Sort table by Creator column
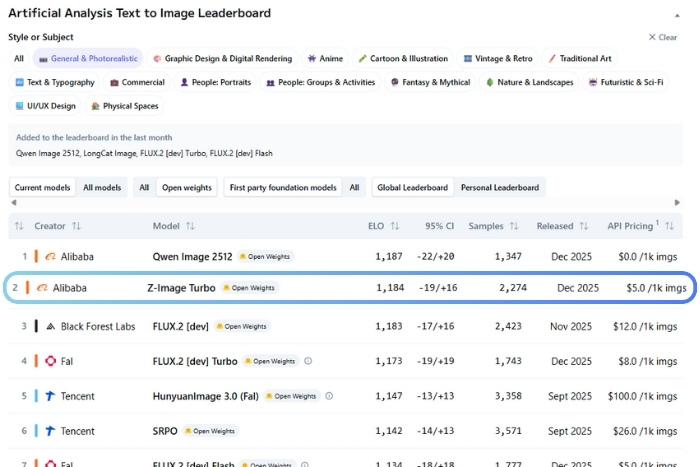This screenshot has height=467, width=700. pos(76,226)
